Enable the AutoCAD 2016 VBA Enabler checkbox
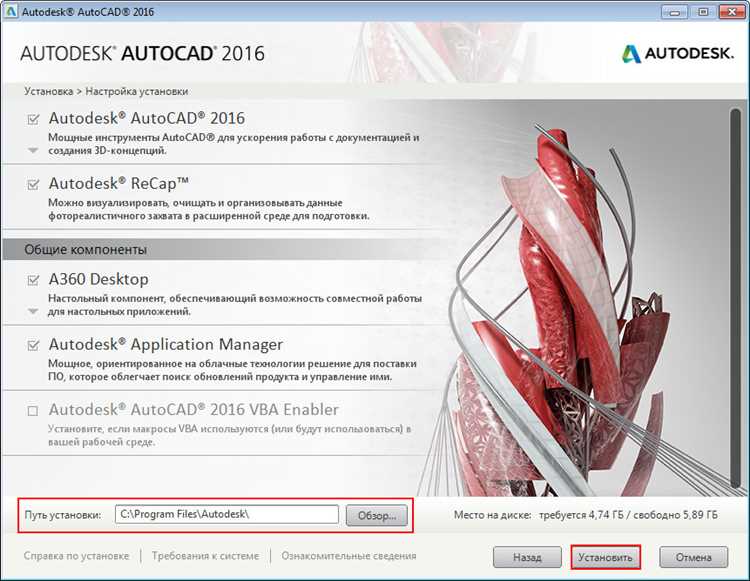750x581 pixels. 33,411
